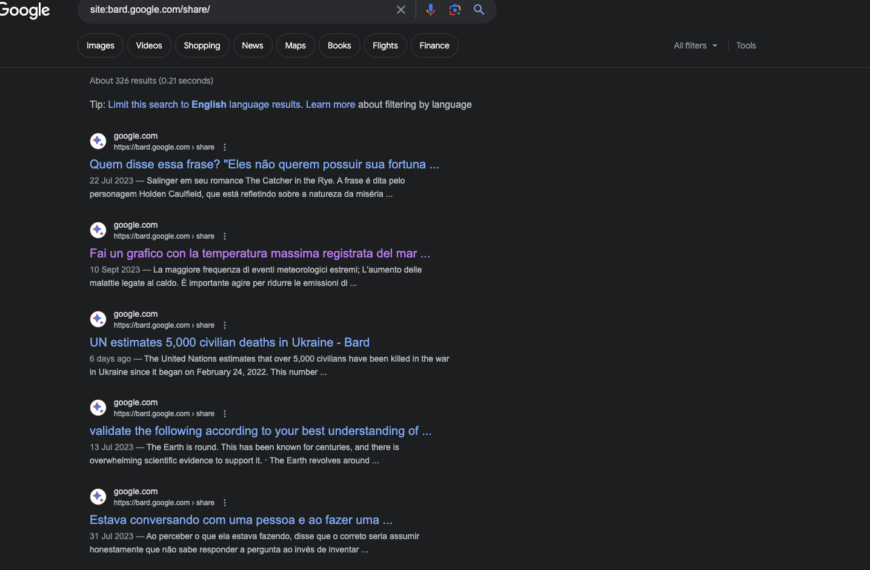Open three-dot menu for the 'UN estimates' result
Screen dimensions: 870x570
225,325
